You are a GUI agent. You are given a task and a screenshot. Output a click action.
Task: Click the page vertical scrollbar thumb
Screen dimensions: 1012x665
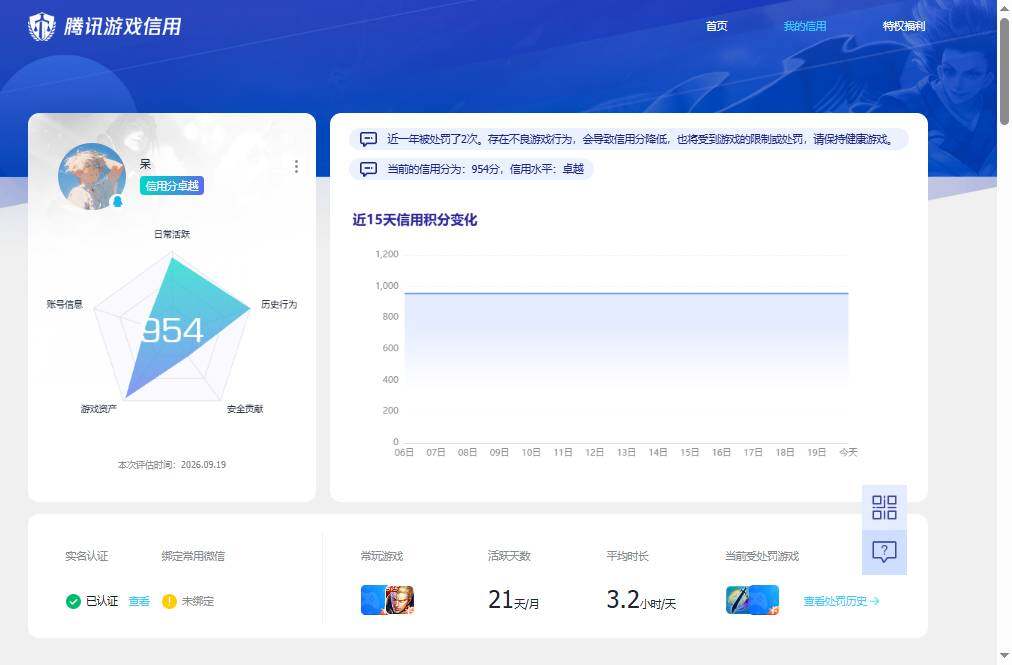tap(1004, 71)
